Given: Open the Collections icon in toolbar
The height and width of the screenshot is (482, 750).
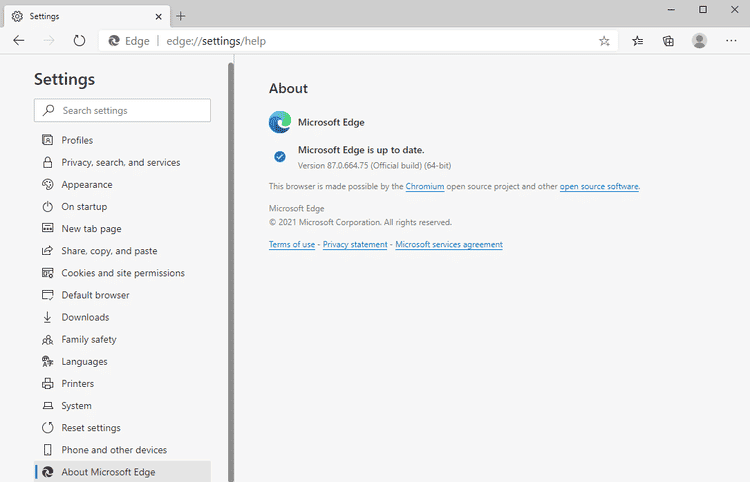Looking at the screenshot, I should (x=668, y=41).
